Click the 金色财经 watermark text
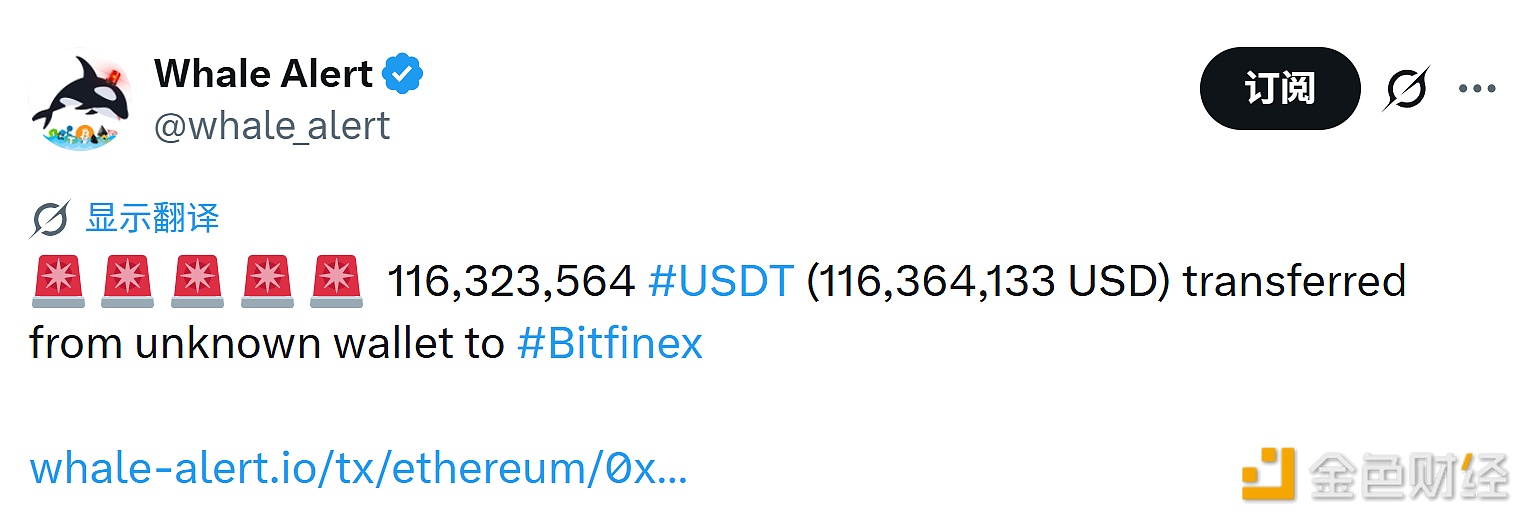The image size is (1522, 514). coord(1408,474)
